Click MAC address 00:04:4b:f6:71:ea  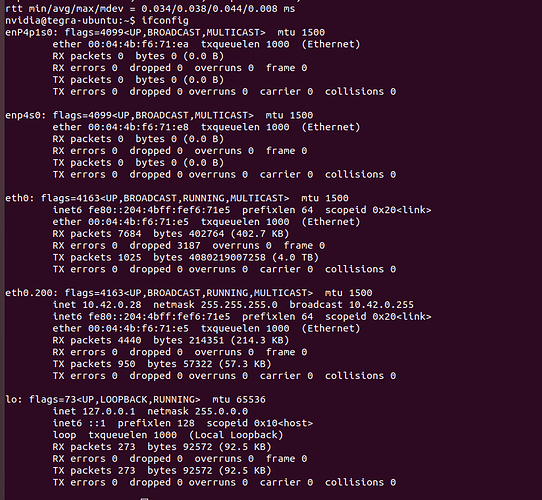point(138,44)
